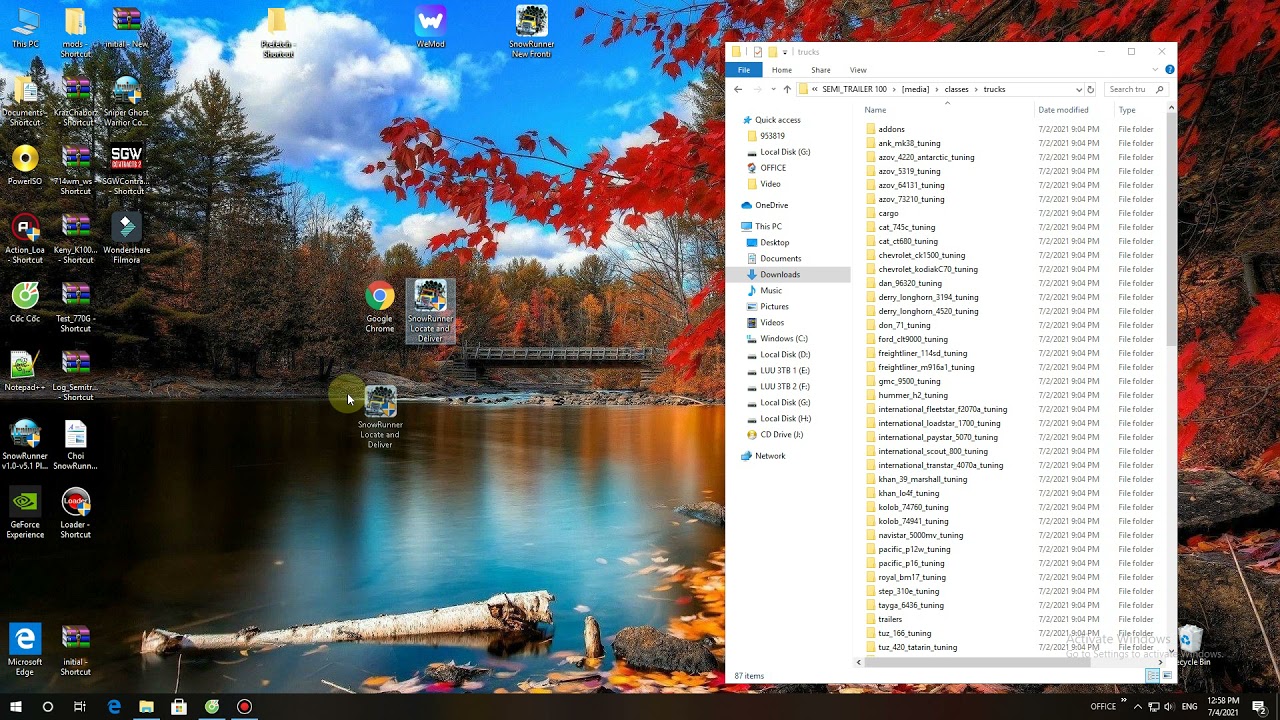The width and height of the screenshot is (1280, 720).
Task: Select the trailers folder
Action: pos(889,619)
